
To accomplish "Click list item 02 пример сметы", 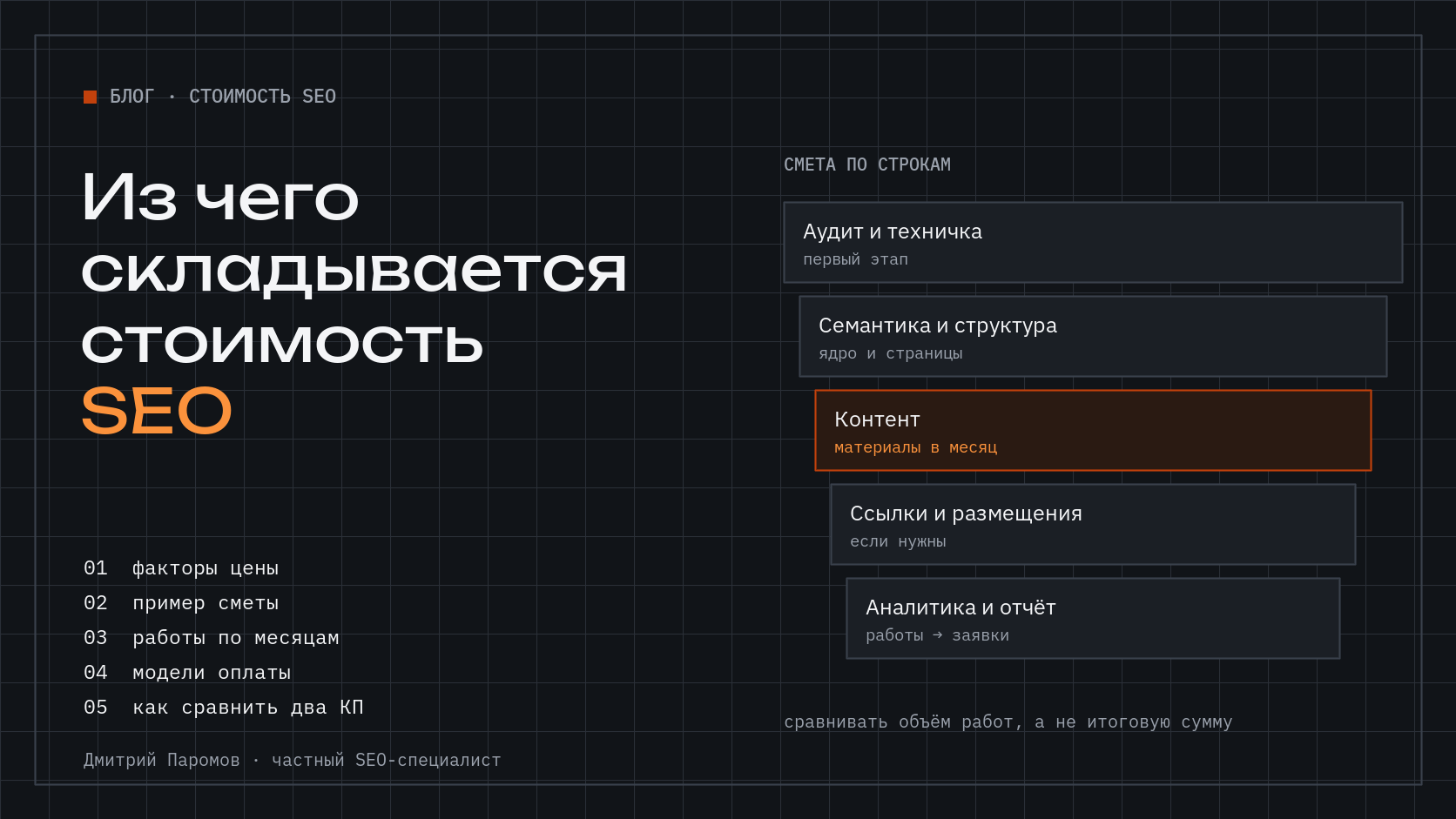I will (x=181, y=603).
